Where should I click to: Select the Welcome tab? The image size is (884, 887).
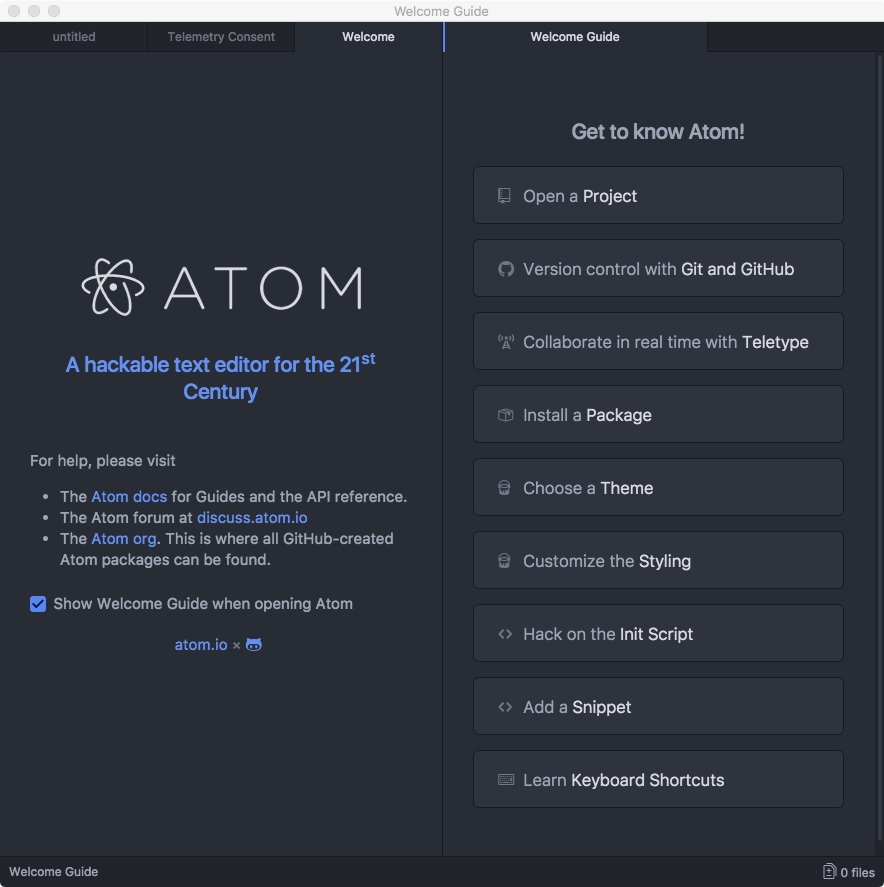click(368, 37)
